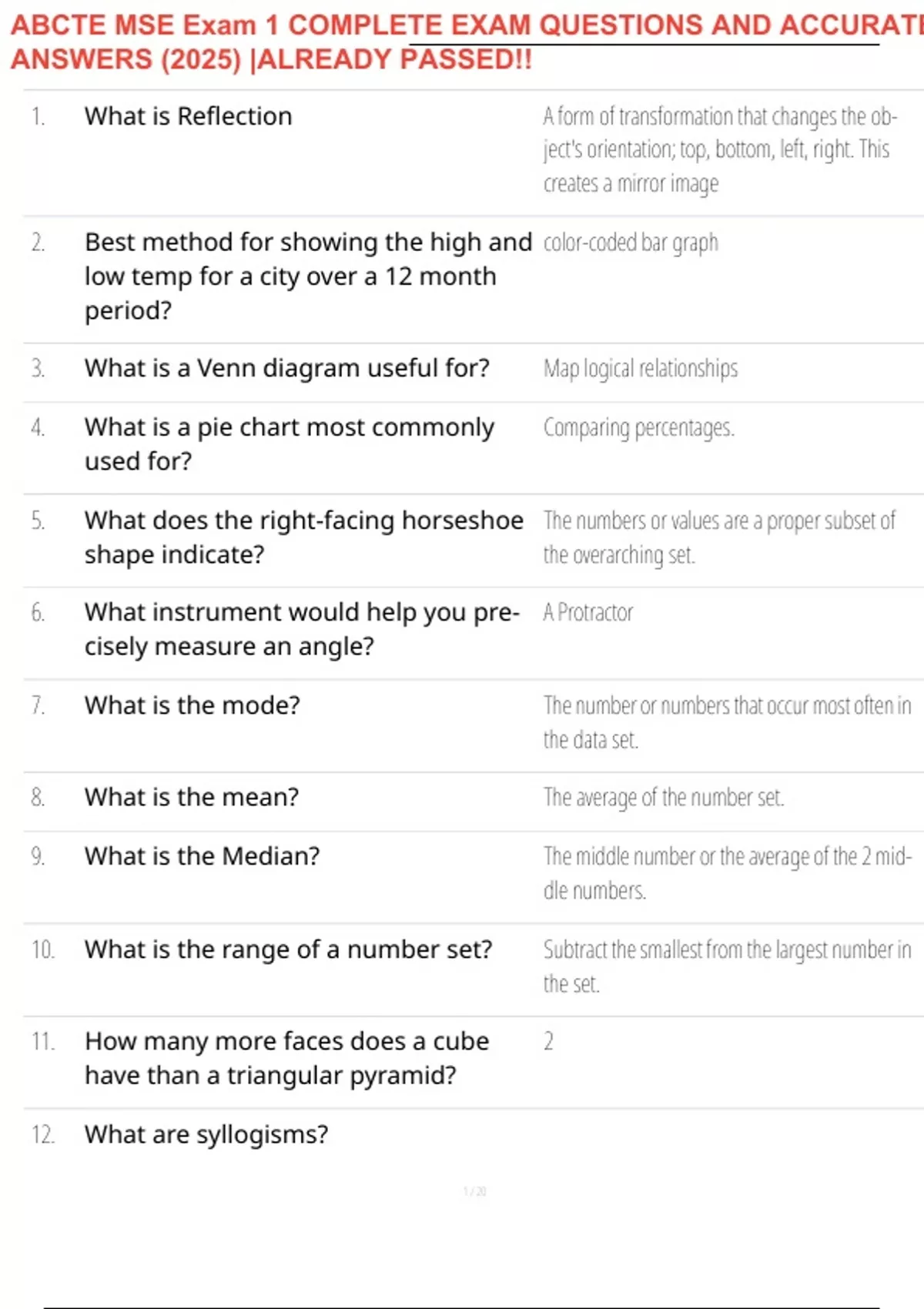Click the question "What is Reflection"
Screen dimensions: 924x1309
(189, 116)
